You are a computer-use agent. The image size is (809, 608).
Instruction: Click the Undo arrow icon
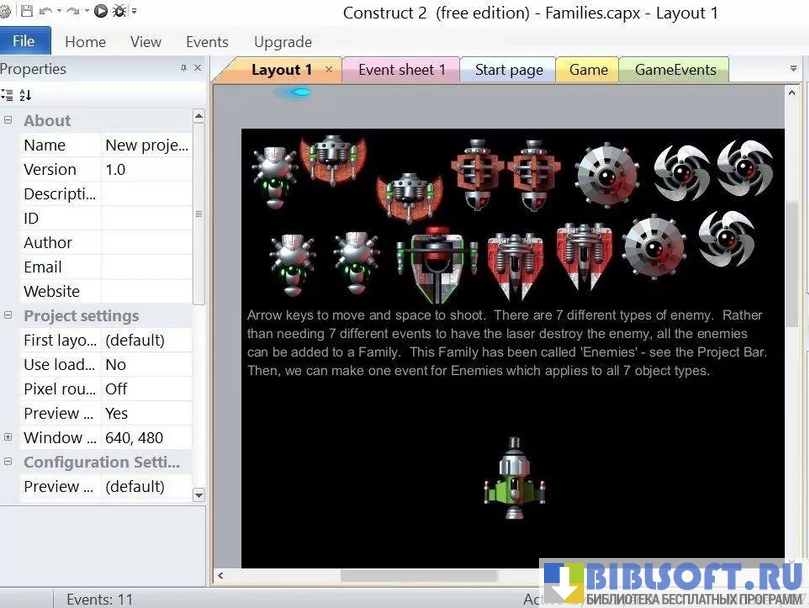(46, 12)
